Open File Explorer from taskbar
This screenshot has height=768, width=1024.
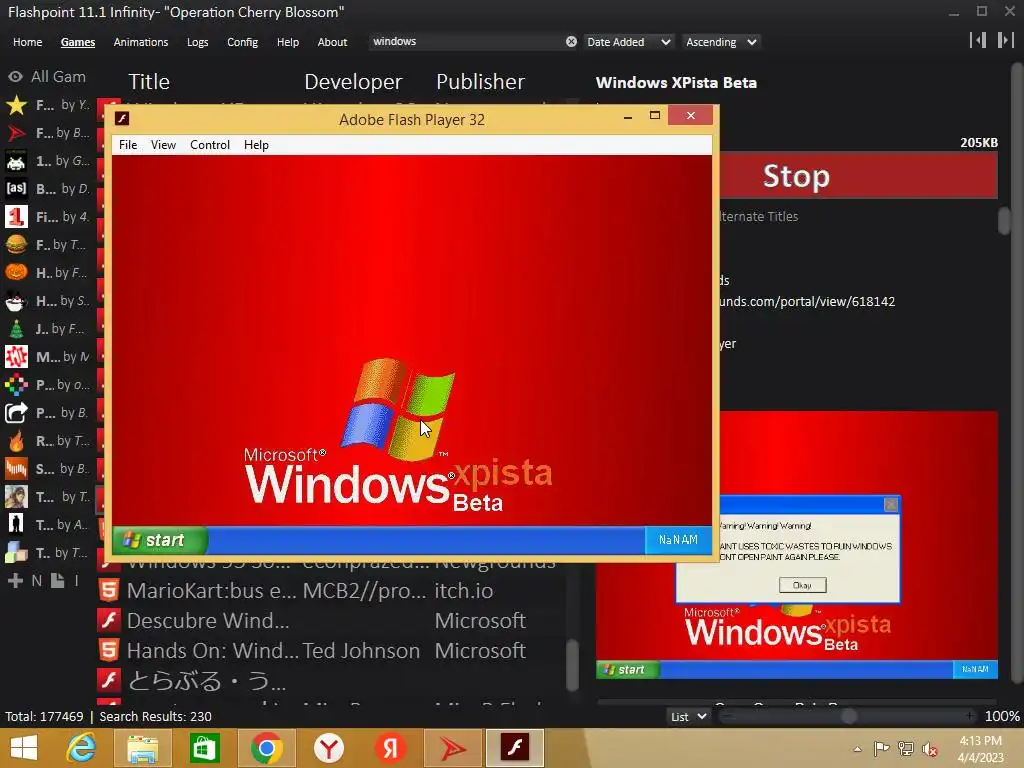point(142,748)
